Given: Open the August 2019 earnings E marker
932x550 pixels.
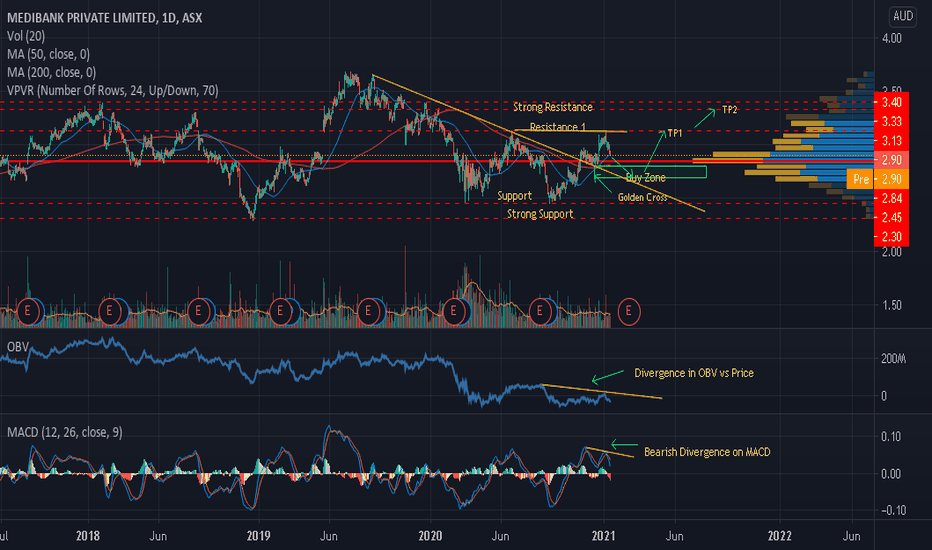Looking at the screenshot, I should (x=369, y=311).
